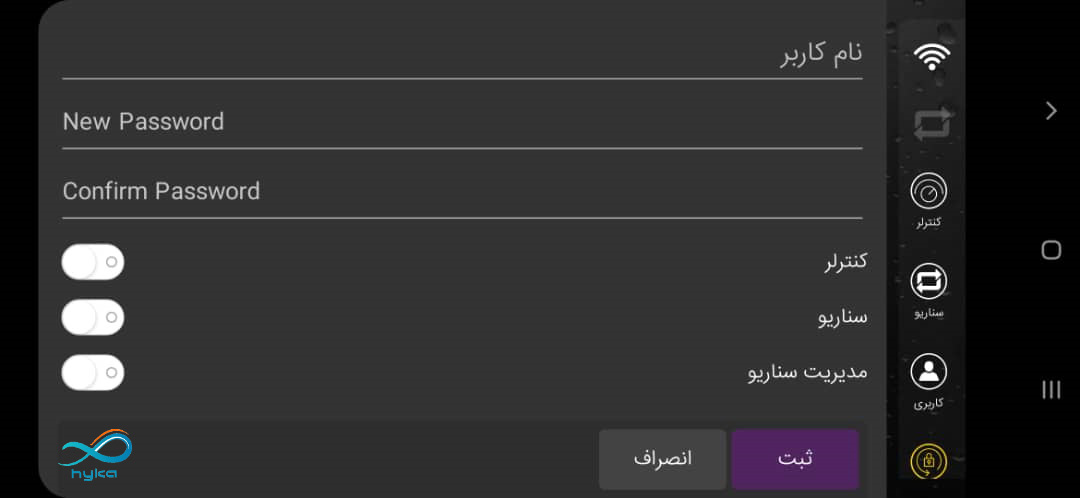Open the کنترلر gauge icon in sidebar
The width and height of the screenshot is (1080, 498).
pos(929,191)
